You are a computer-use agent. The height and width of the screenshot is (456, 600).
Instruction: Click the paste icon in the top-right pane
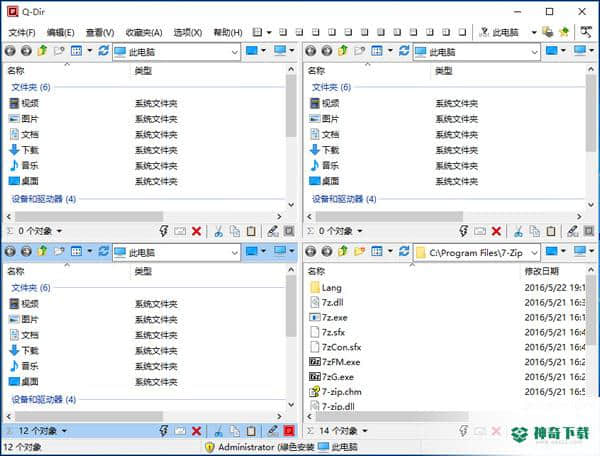point(551,231)
